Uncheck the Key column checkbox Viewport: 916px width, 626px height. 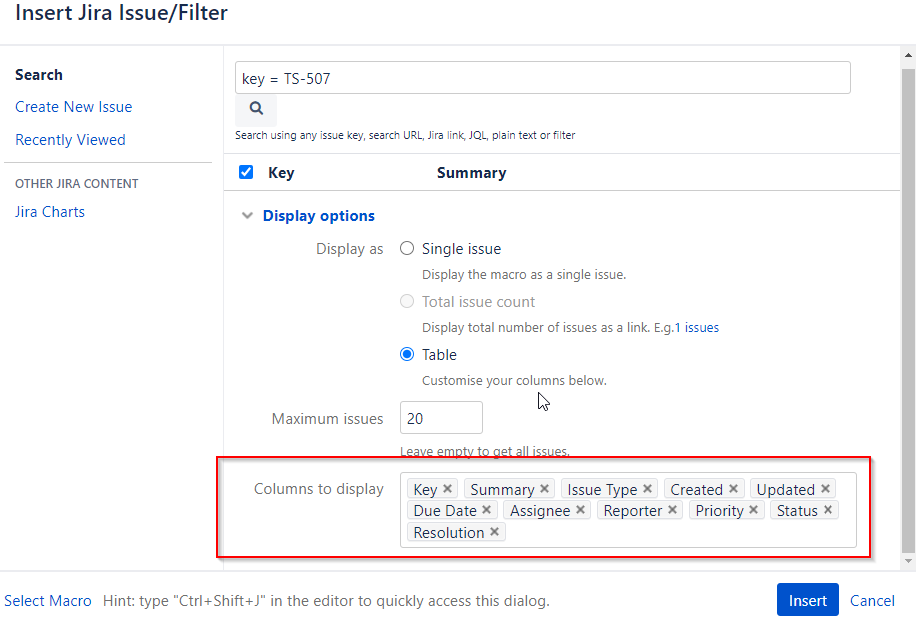point(245,172)
